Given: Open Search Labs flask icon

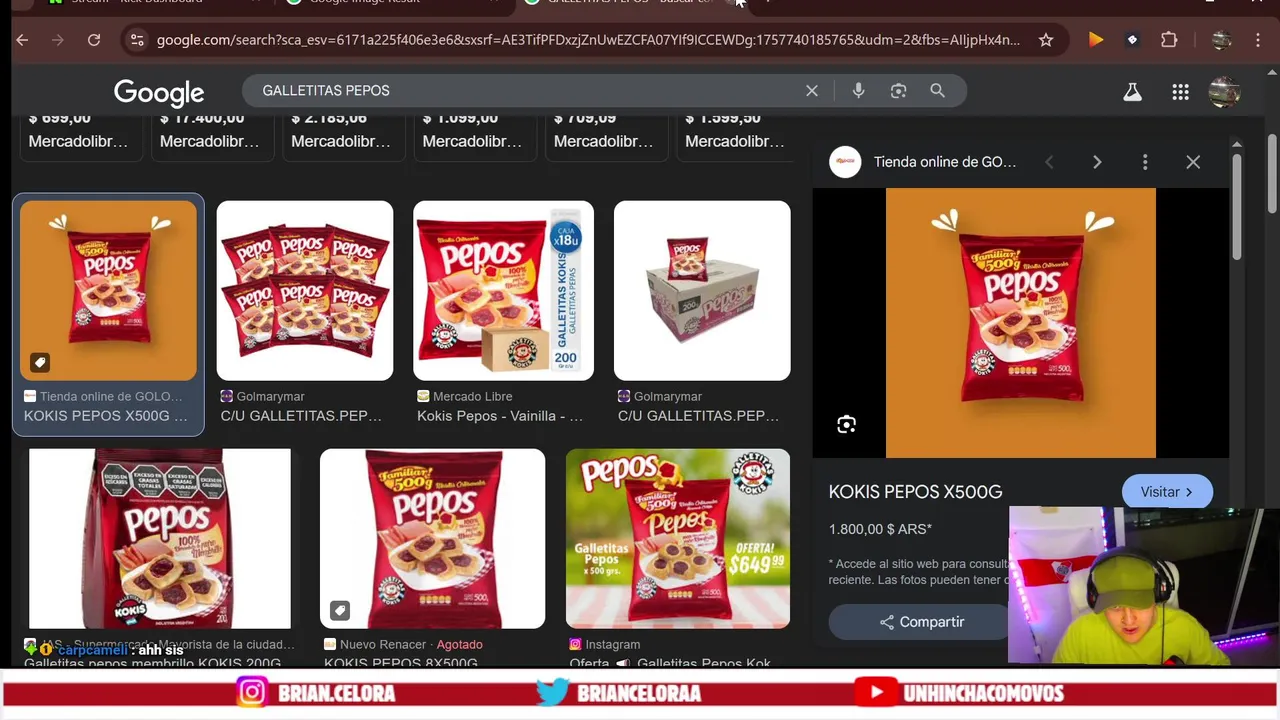Looking at the screenshot, I should 1132,92.
